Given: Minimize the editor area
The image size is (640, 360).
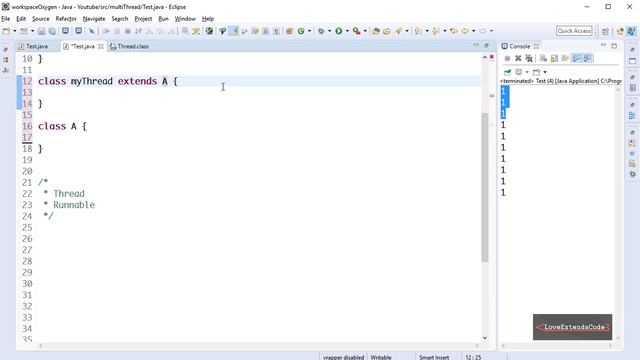Looking at the screenshot, I should (x=476, y=45).
